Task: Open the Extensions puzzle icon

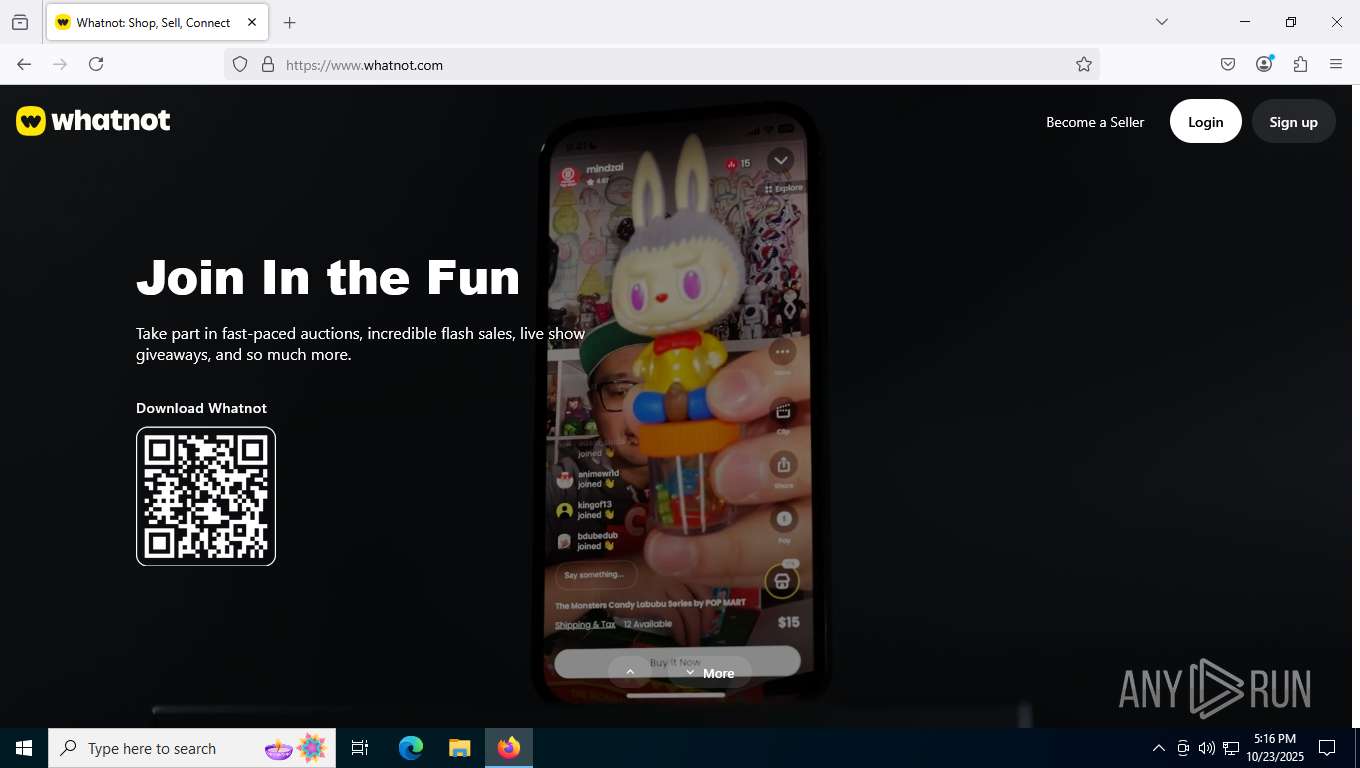Action: click(x=1300, y=64)
